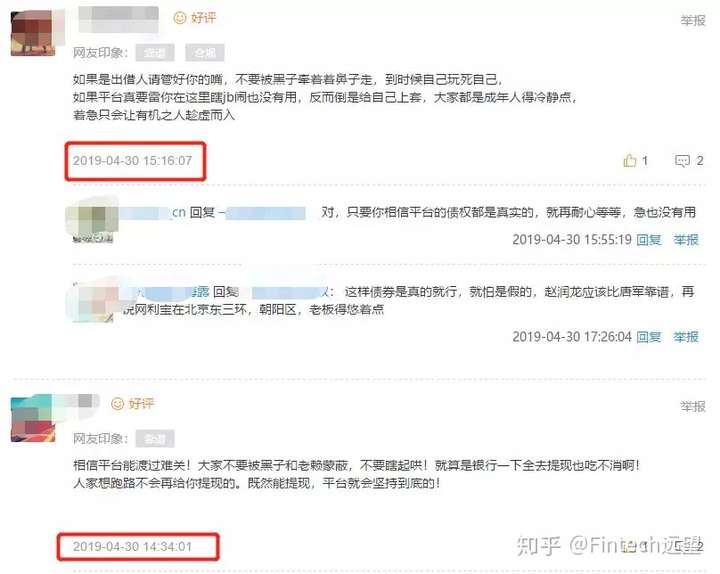Open comments on the first review
This screenshot has width=720, height=574.
point(682,161)
